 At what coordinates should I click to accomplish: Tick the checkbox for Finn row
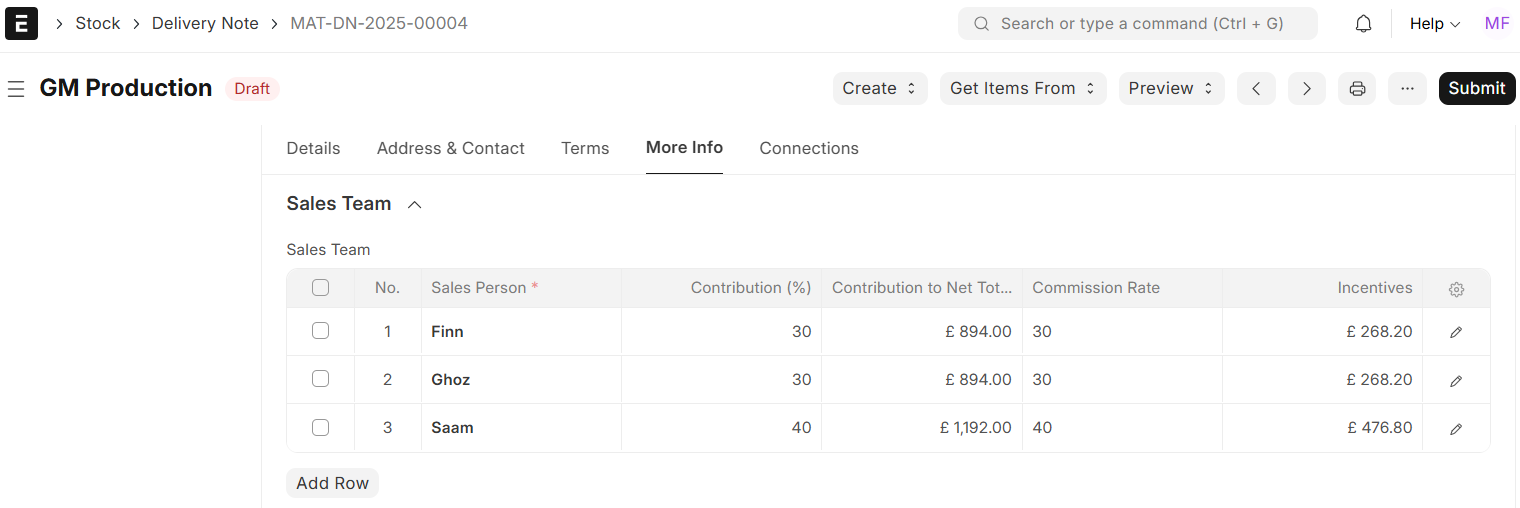click(x=320, y=331)
